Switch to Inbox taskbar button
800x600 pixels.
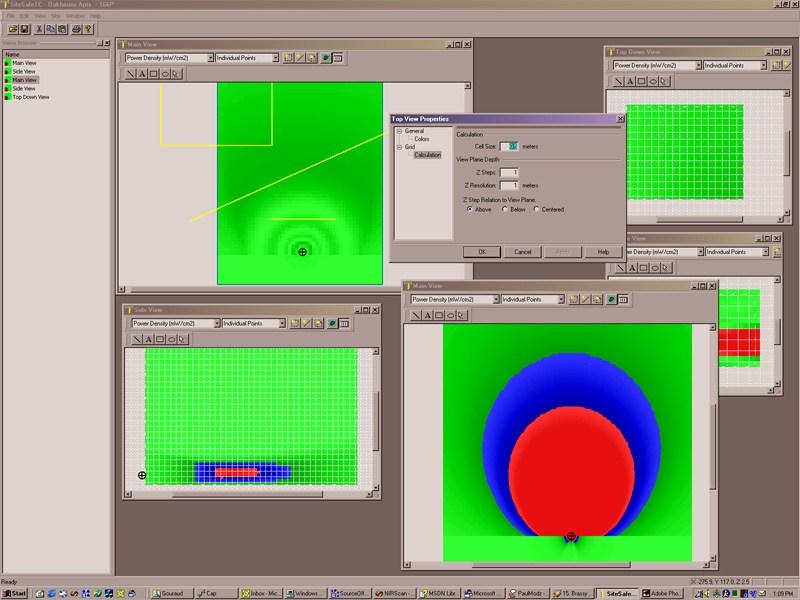(x=261, y=593)
